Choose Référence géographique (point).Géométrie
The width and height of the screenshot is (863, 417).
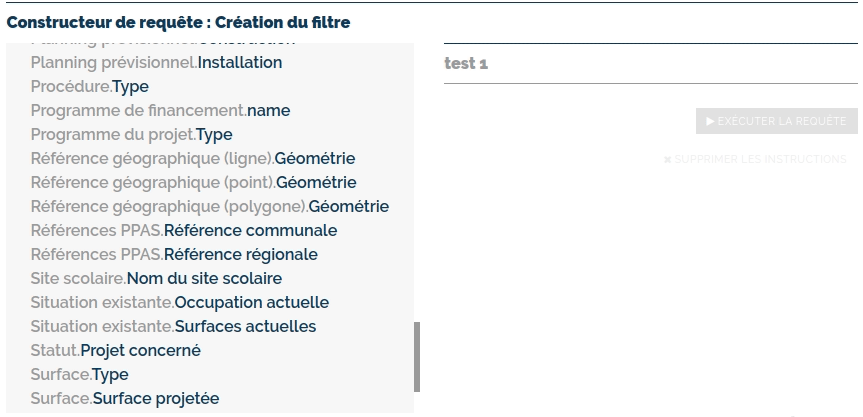click(x=193, y=183)
